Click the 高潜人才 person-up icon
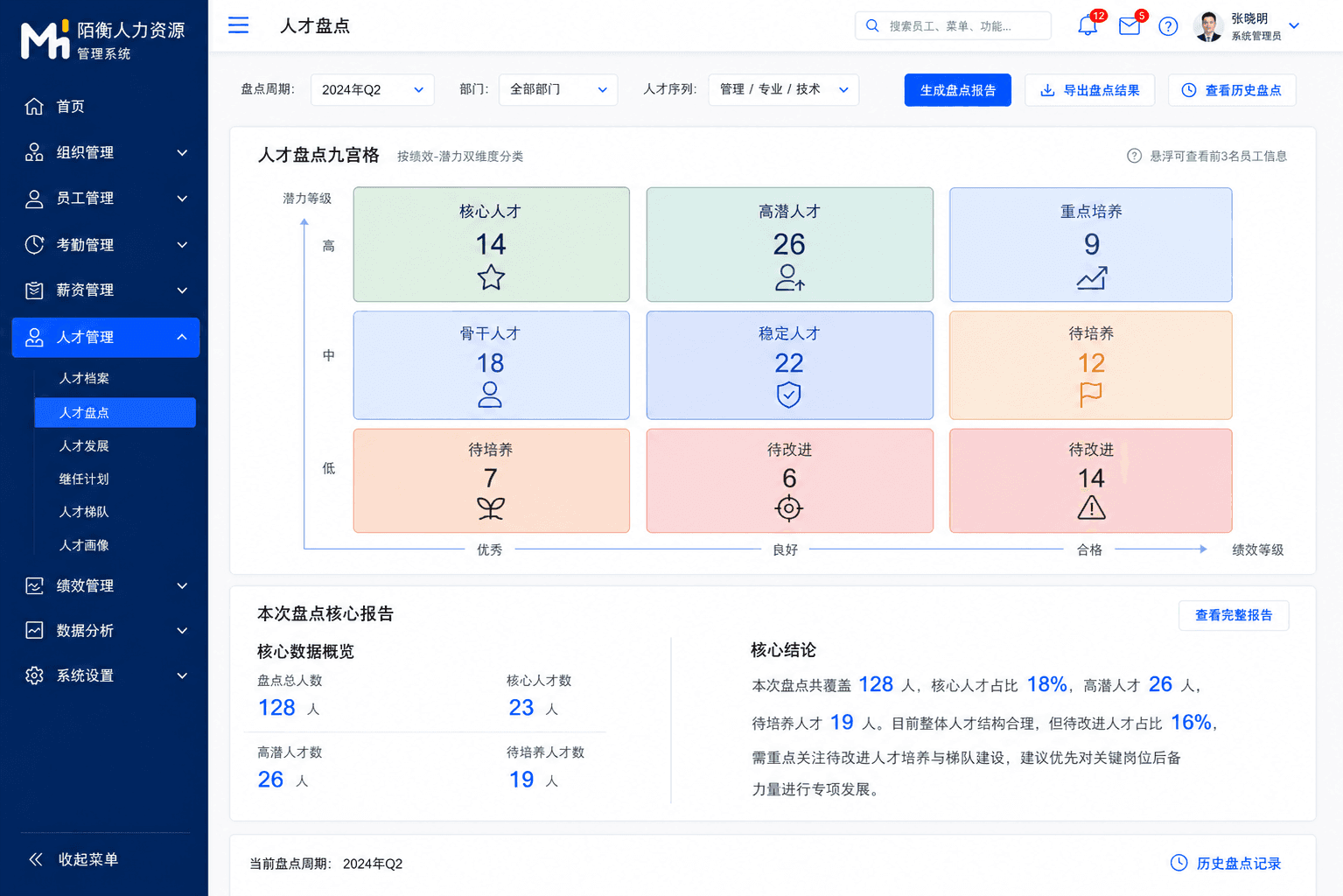 click(790, 277)
